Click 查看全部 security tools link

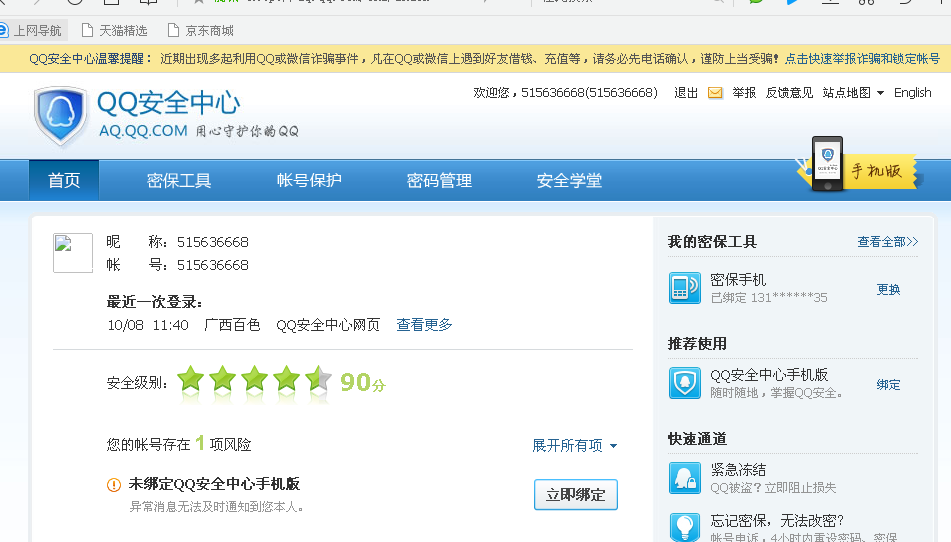pyautogui.click(x=887, y=242)
